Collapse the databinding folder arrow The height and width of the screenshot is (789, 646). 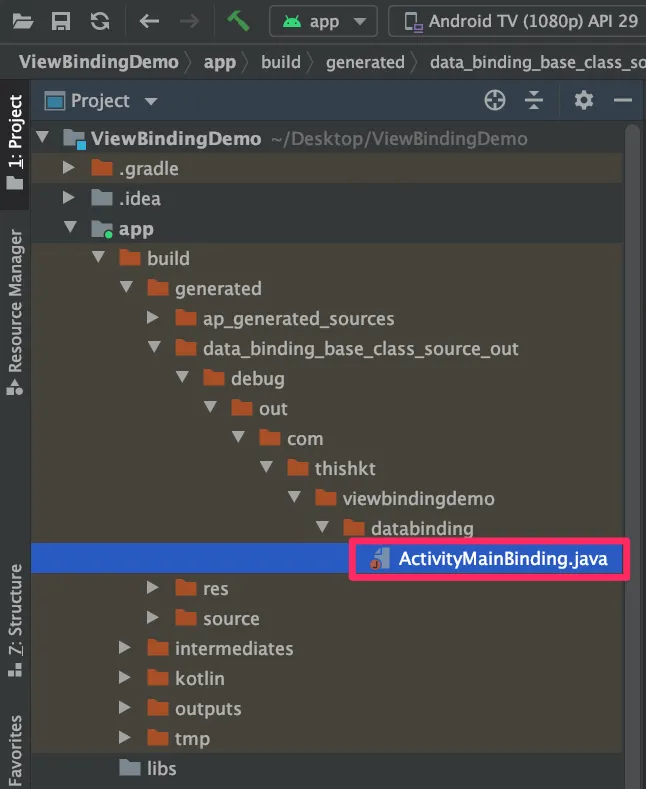(x=322, y=527)
